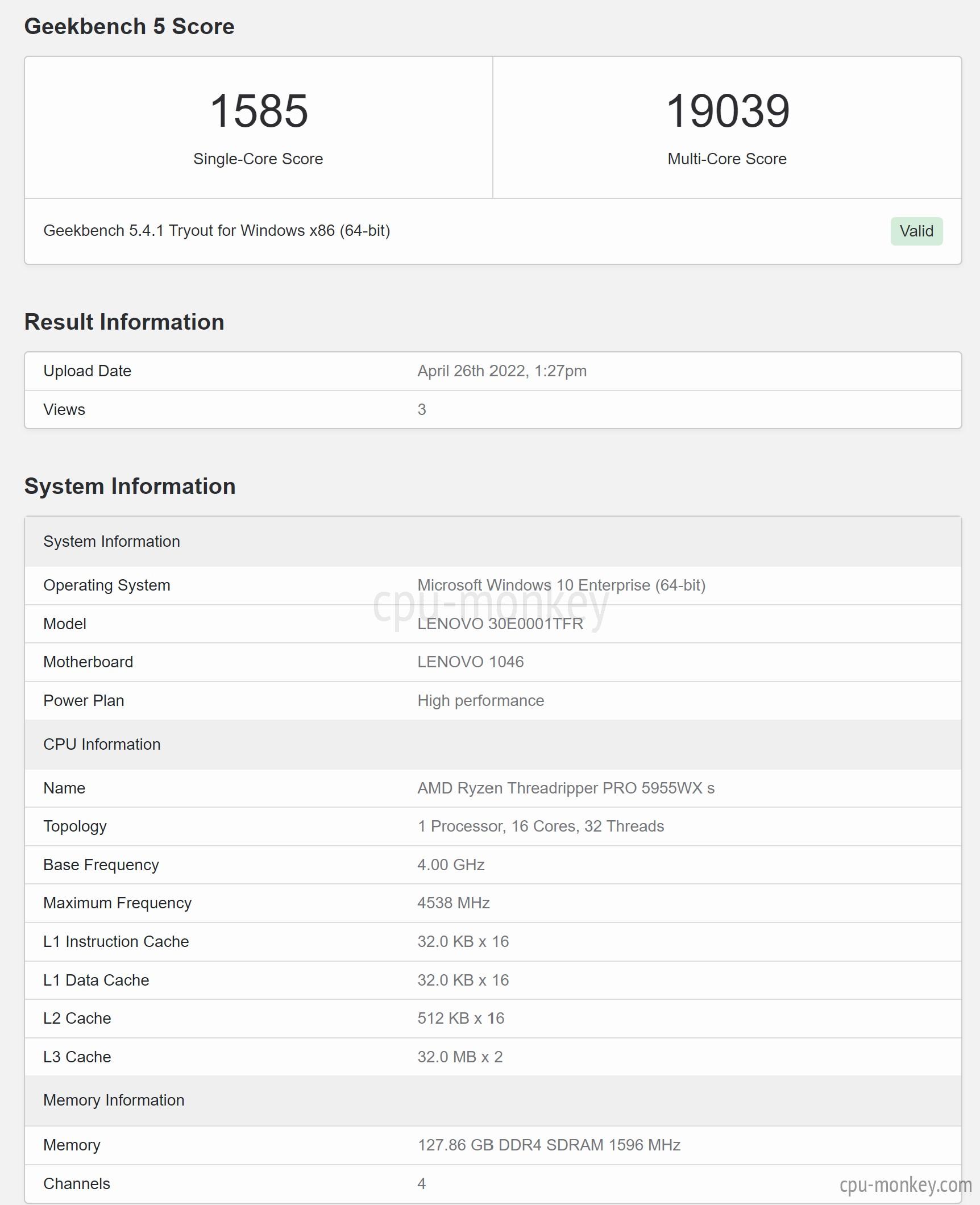Select 1 Processor, 16 Cores, 32 Threads
Viewport: 980px width, 1205px height.
(x=541, y=826)
